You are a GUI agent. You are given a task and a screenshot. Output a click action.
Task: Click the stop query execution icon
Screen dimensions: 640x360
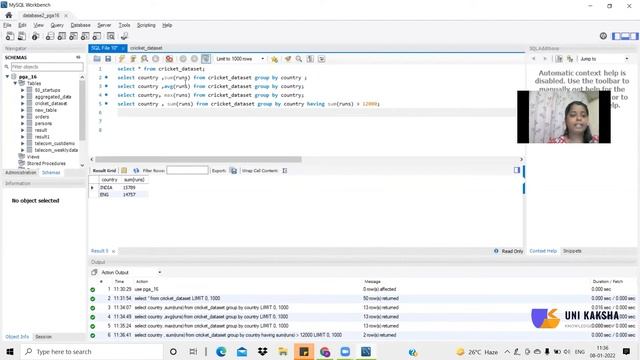156,59
